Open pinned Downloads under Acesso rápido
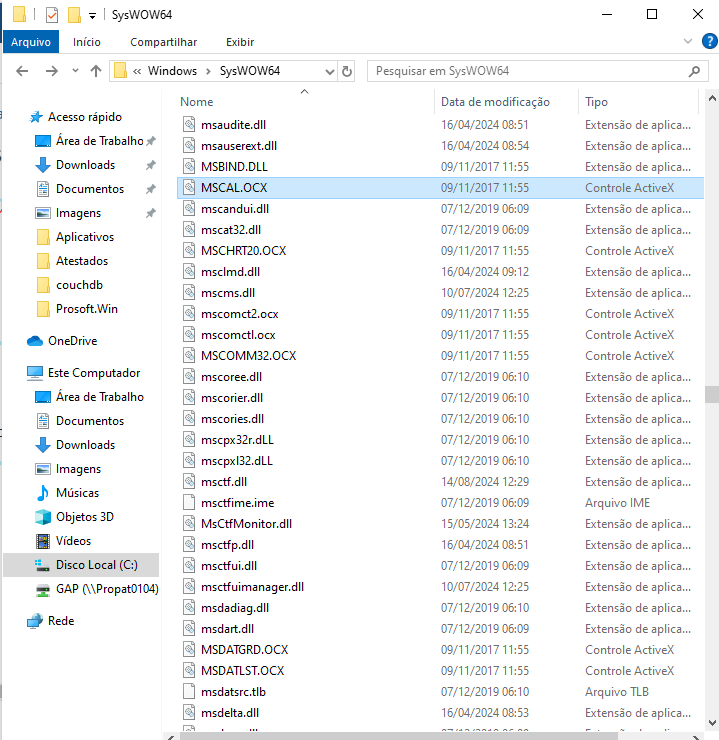Viewport: 719px width, 740px height. tap(85, 165)
